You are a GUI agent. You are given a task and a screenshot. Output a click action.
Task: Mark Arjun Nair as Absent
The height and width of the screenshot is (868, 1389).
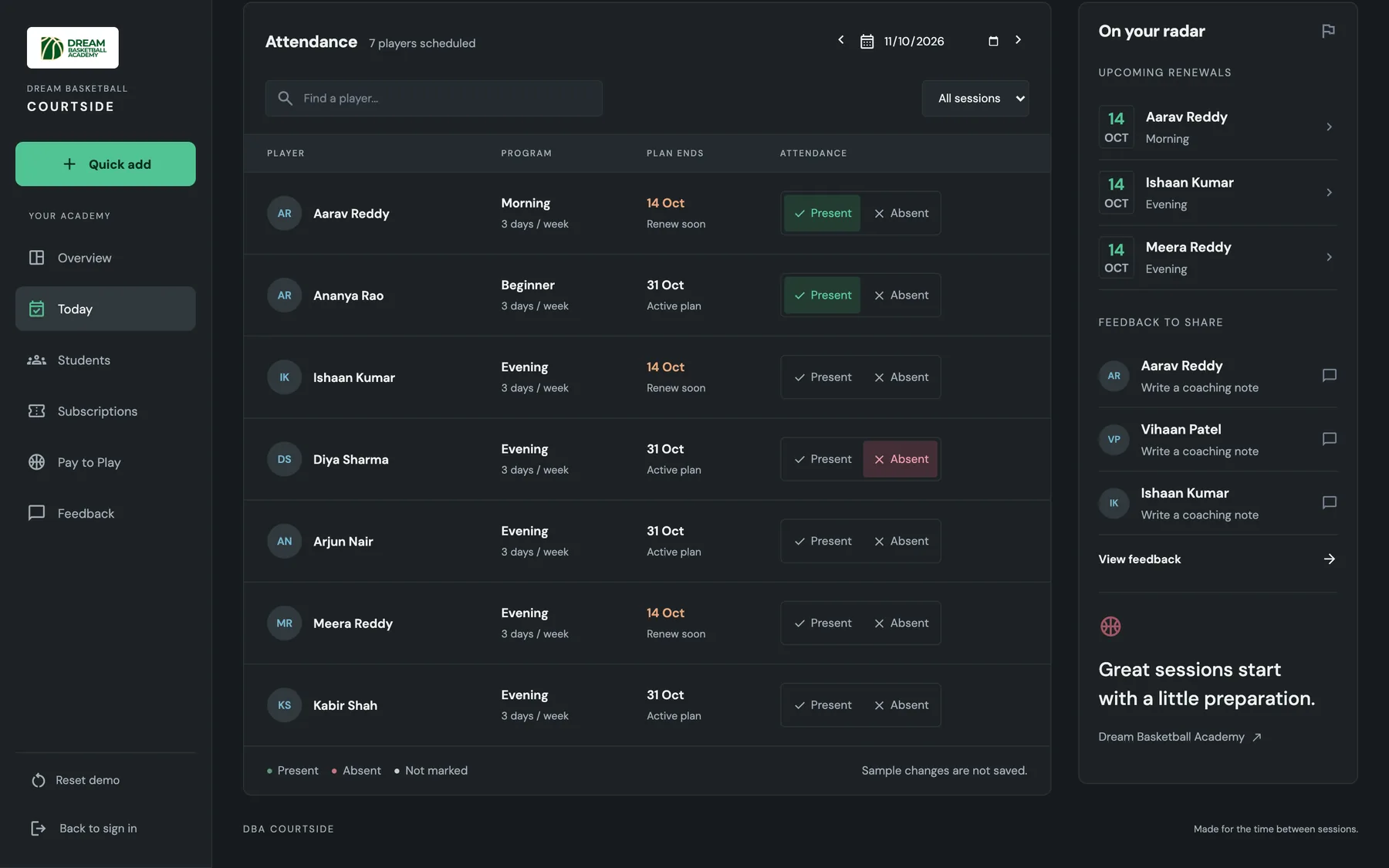pyautogui.click(x=901, y=542)
